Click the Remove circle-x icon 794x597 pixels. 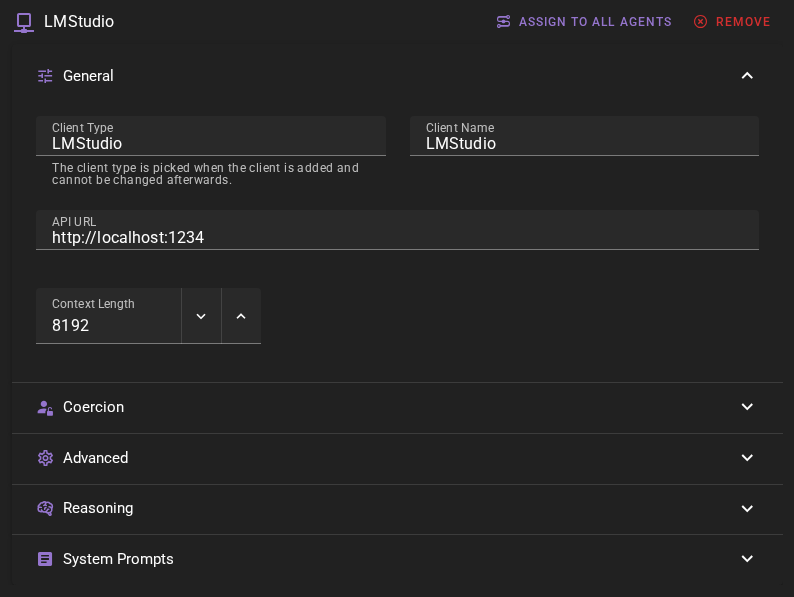click(700, 22)
